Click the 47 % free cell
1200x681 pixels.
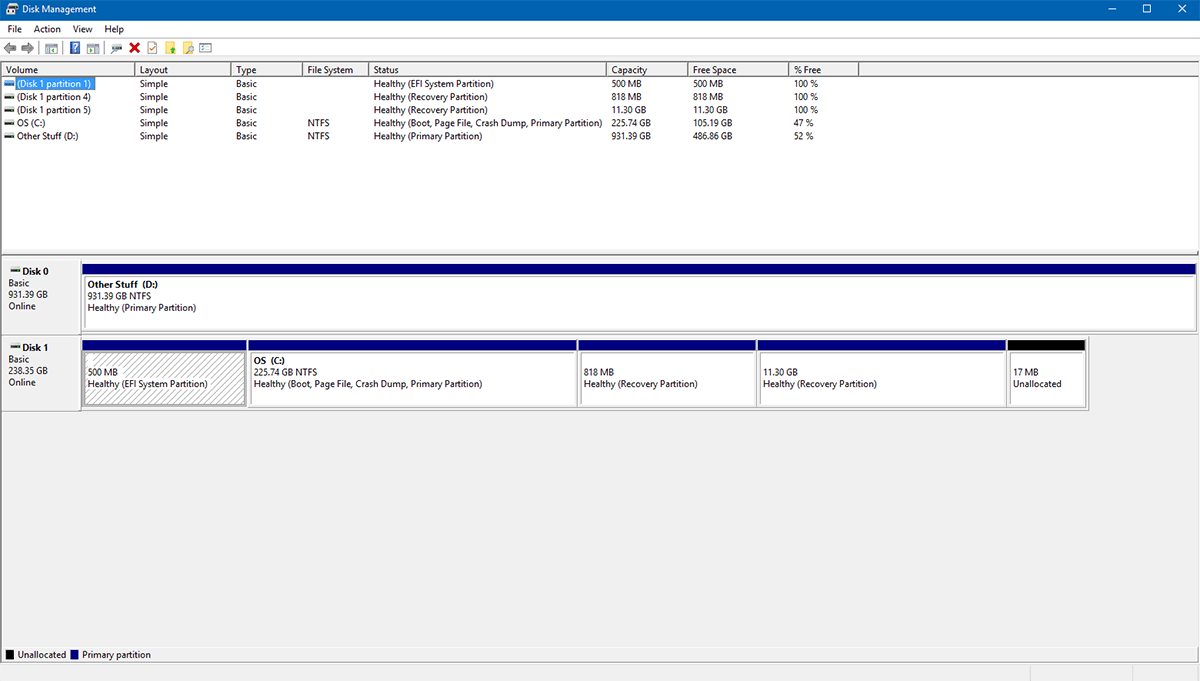point(803,123)
